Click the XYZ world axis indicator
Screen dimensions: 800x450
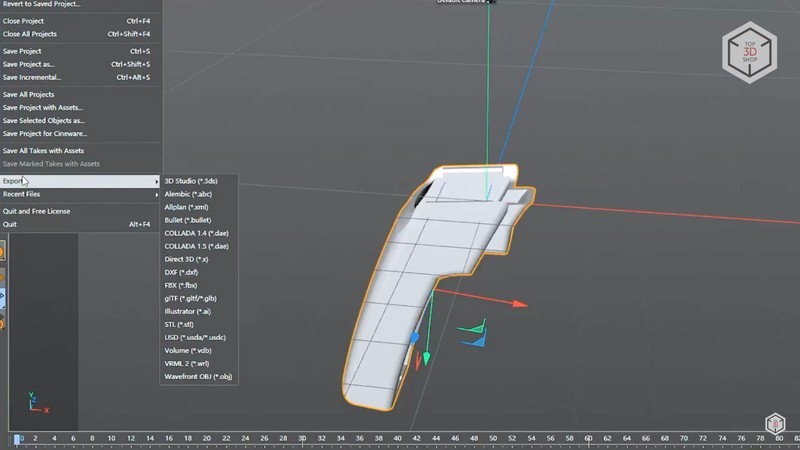[38, 403]
